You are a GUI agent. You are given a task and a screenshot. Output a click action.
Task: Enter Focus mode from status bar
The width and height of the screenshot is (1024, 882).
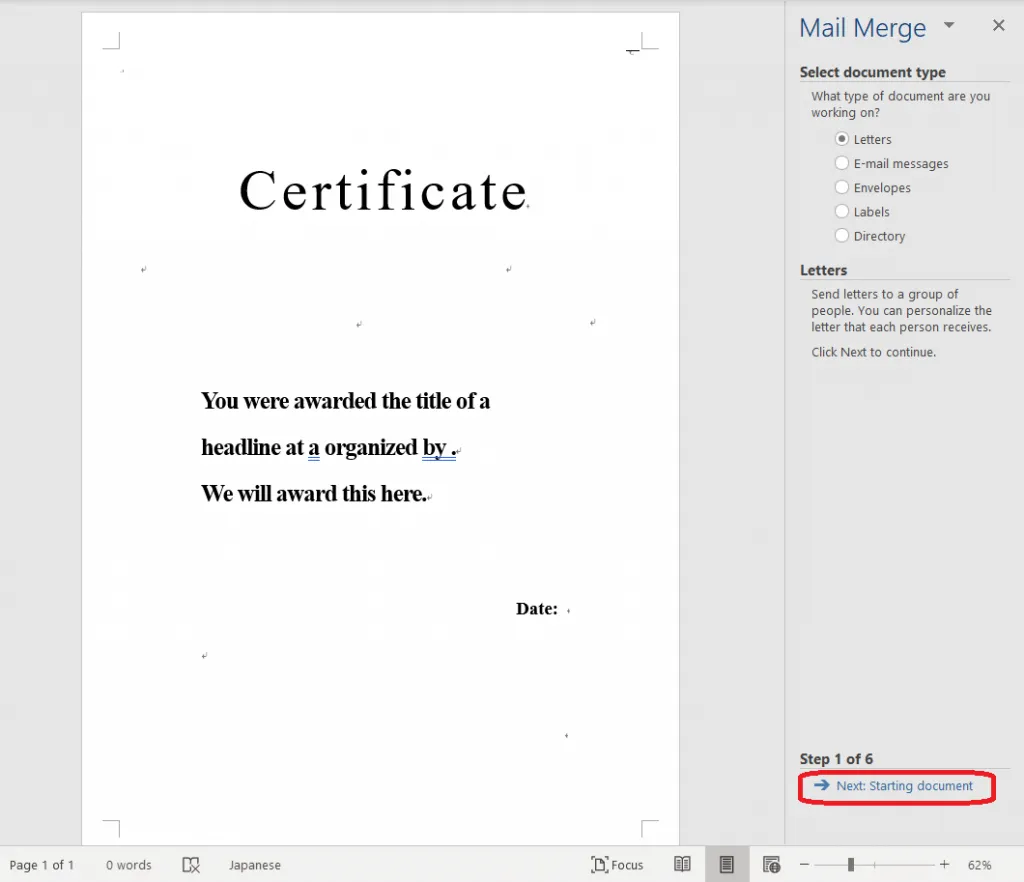click(617, 865)
